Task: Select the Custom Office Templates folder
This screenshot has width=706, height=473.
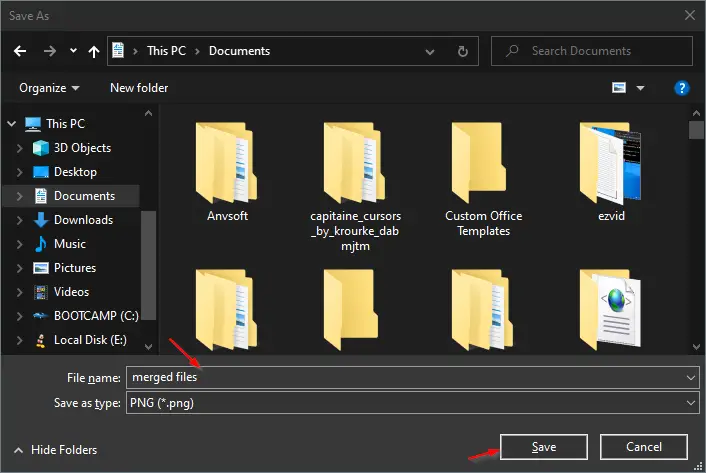Action: (x=483, y=179)
